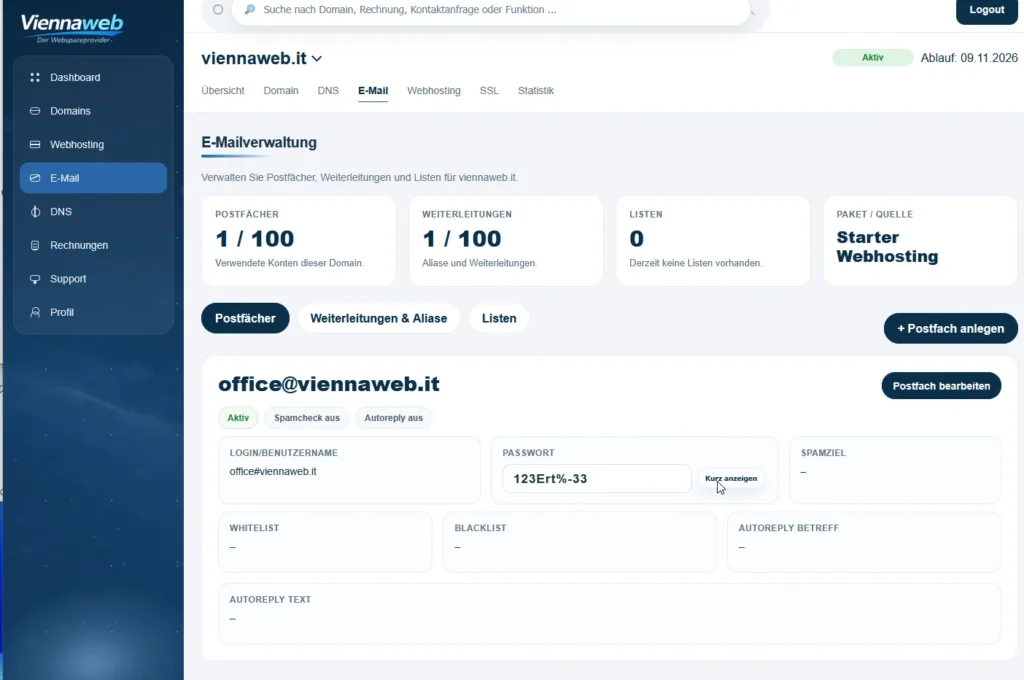Click the Support chat icon in sidebar
Viewport: 1024px width, 680px height.
point(35,279)
